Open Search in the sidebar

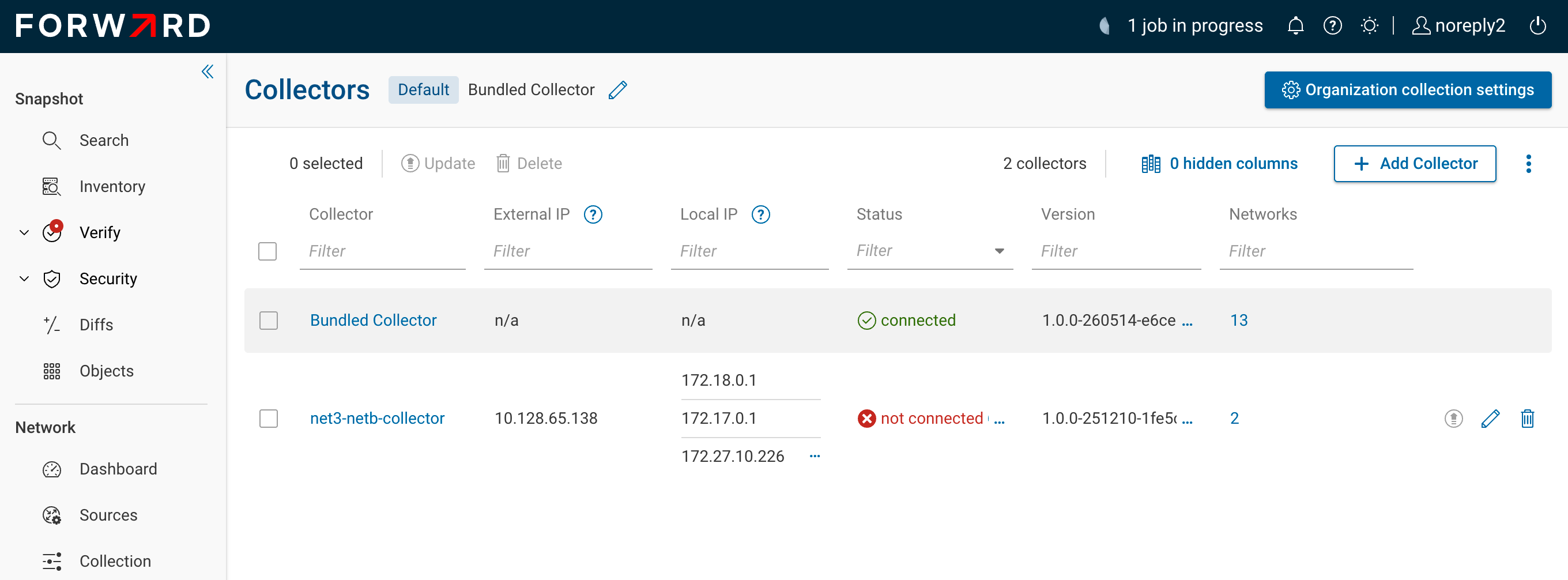click(104, 141)
